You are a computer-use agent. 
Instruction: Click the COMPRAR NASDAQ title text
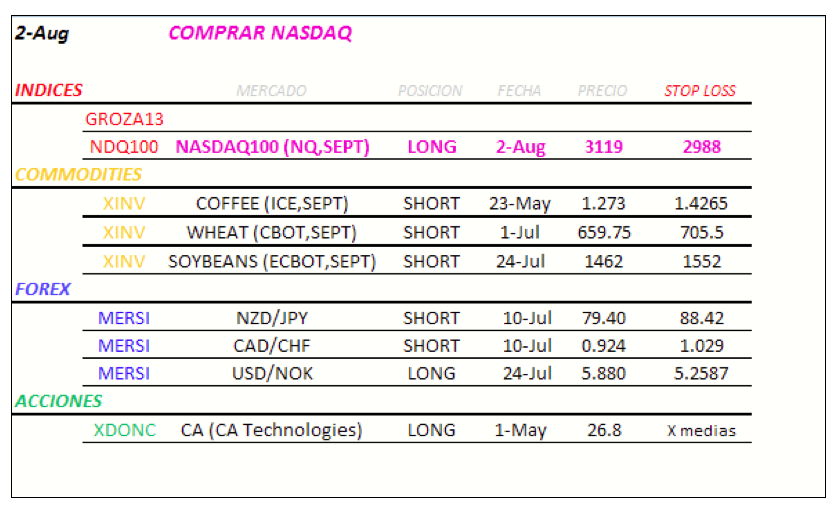(x=260, y=33)
